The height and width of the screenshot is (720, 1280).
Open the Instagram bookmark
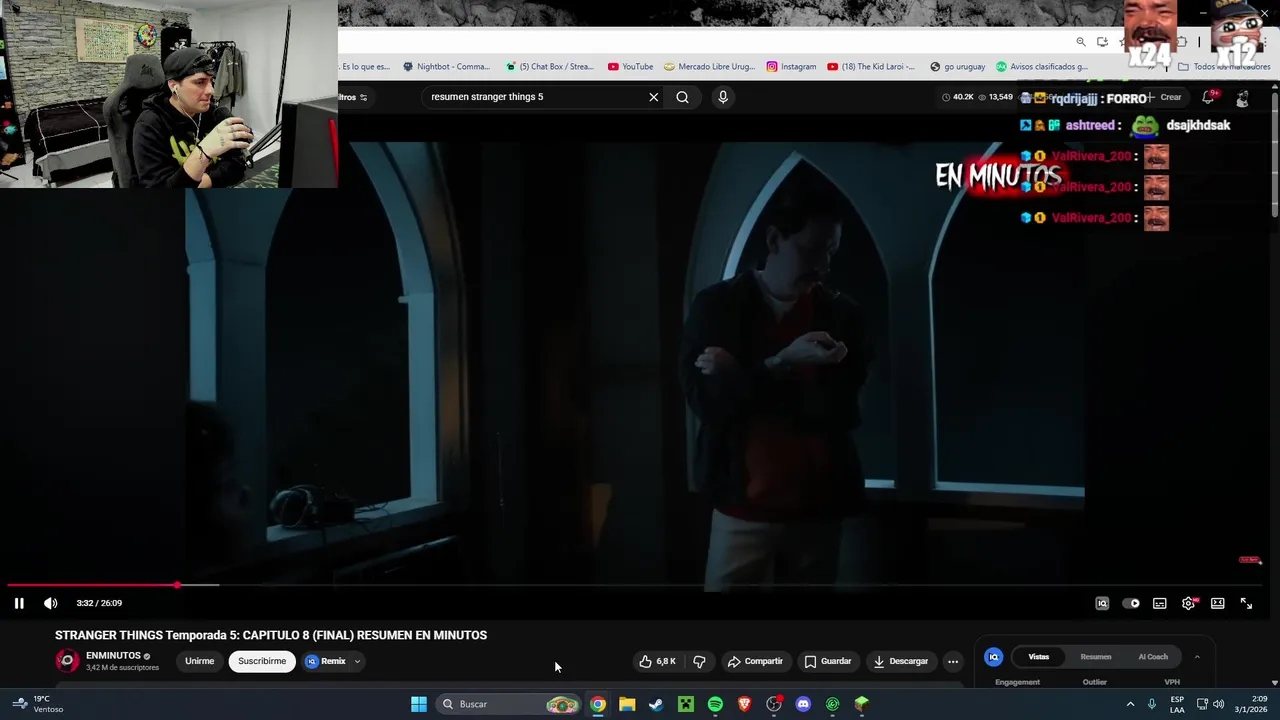pyautogui.click(x=791, y=67)
